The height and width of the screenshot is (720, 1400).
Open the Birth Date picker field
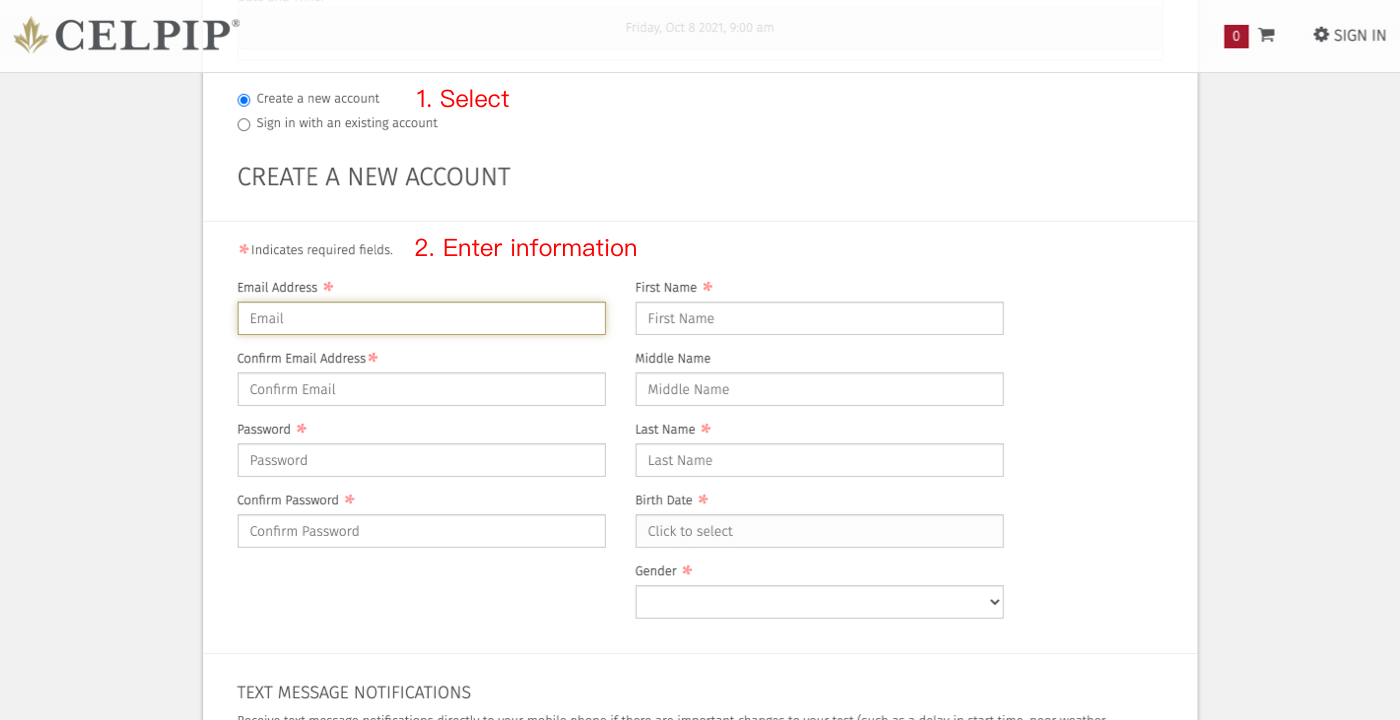pos(819,531)
